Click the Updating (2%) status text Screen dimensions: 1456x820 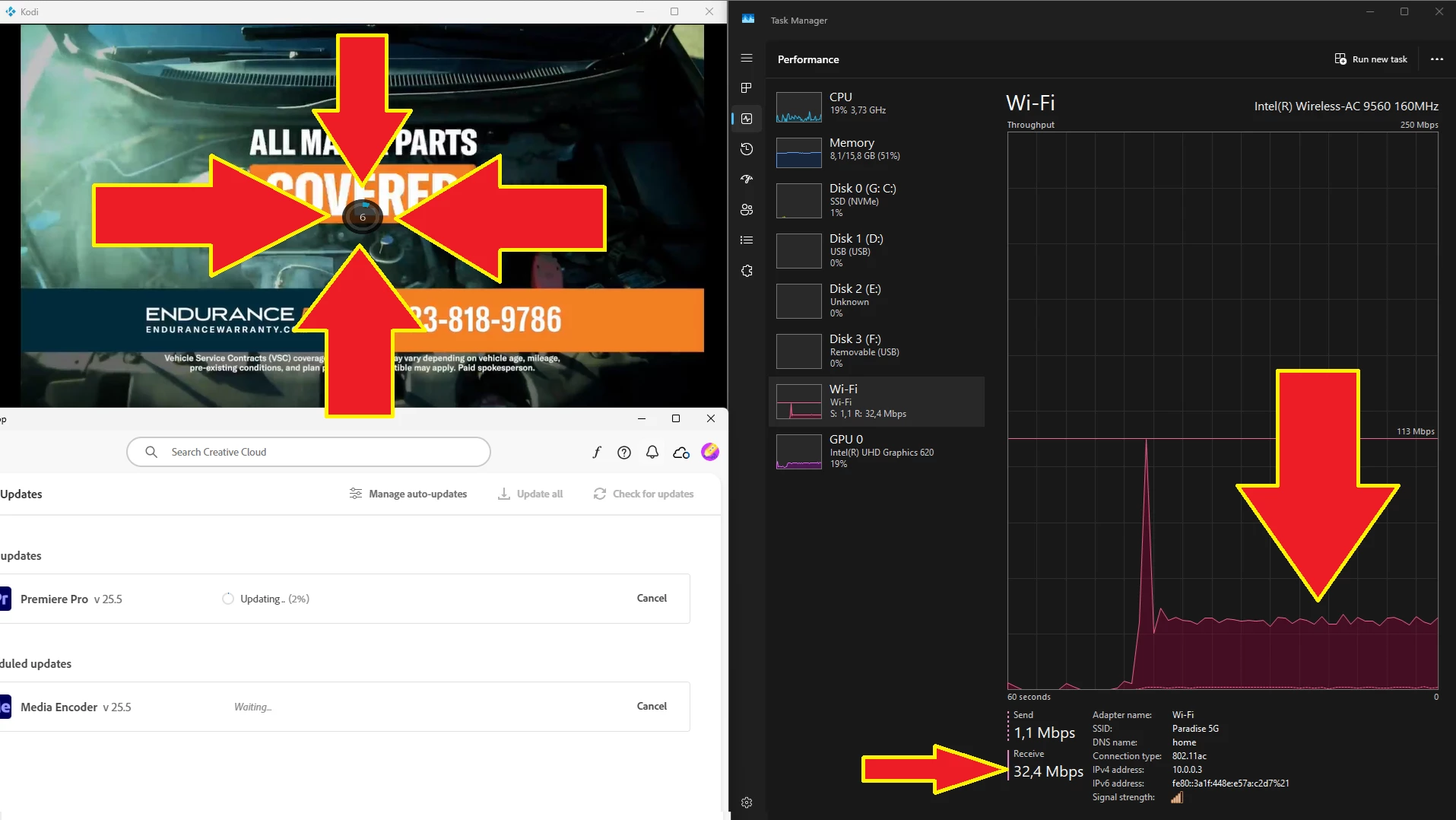[x=274, y=599]
